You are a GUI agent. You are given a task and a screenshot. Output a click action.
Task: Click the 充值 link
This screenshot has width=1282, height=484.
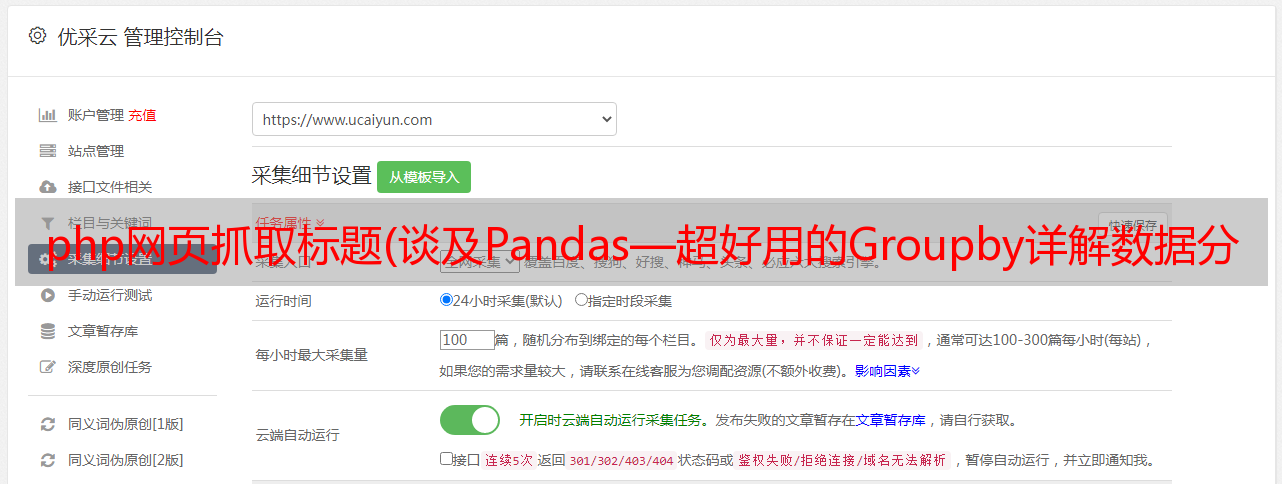pyautogui.click(x=142, y=115)
